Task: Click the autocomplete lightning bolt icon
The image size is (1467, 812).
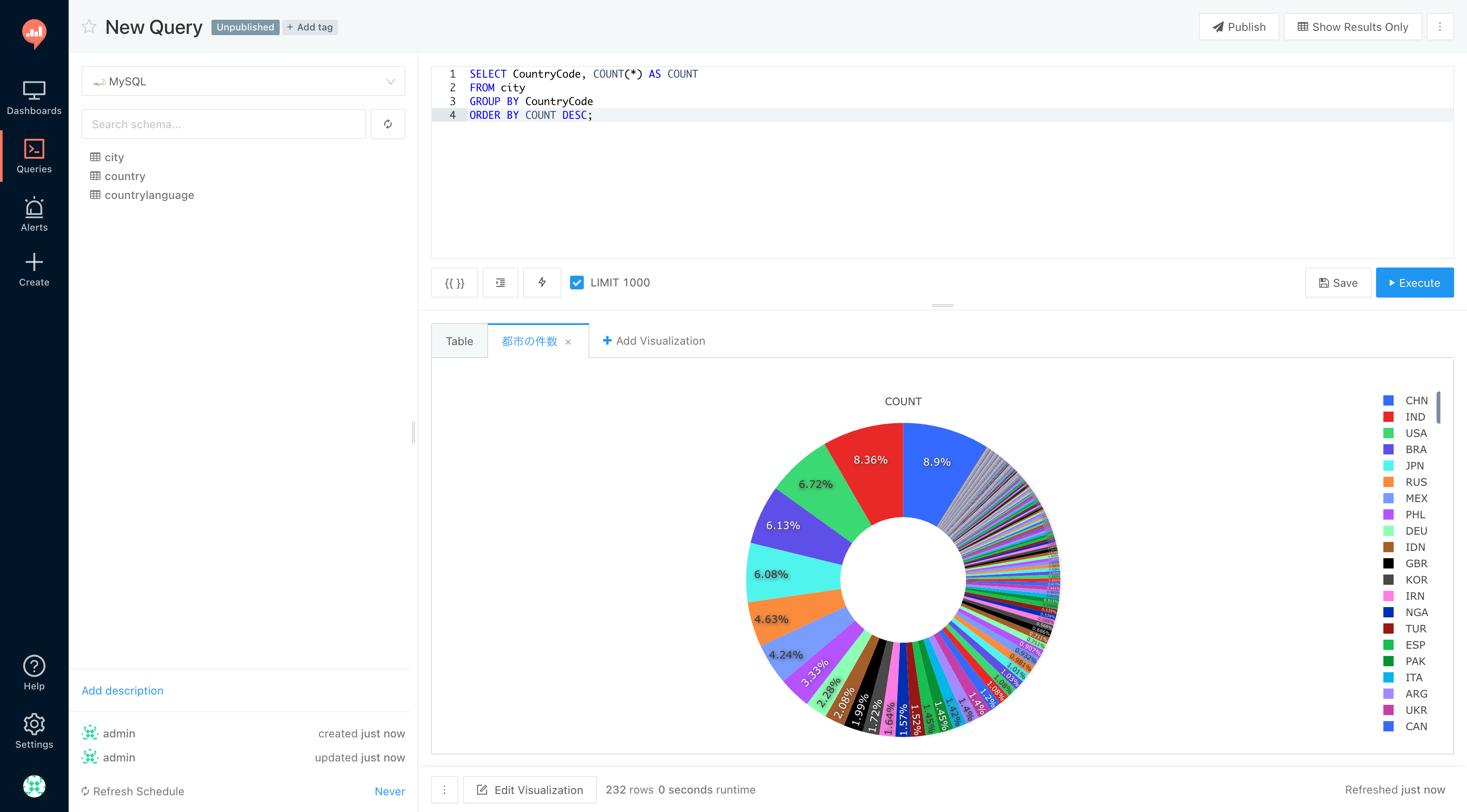Action: click(542, 283)
